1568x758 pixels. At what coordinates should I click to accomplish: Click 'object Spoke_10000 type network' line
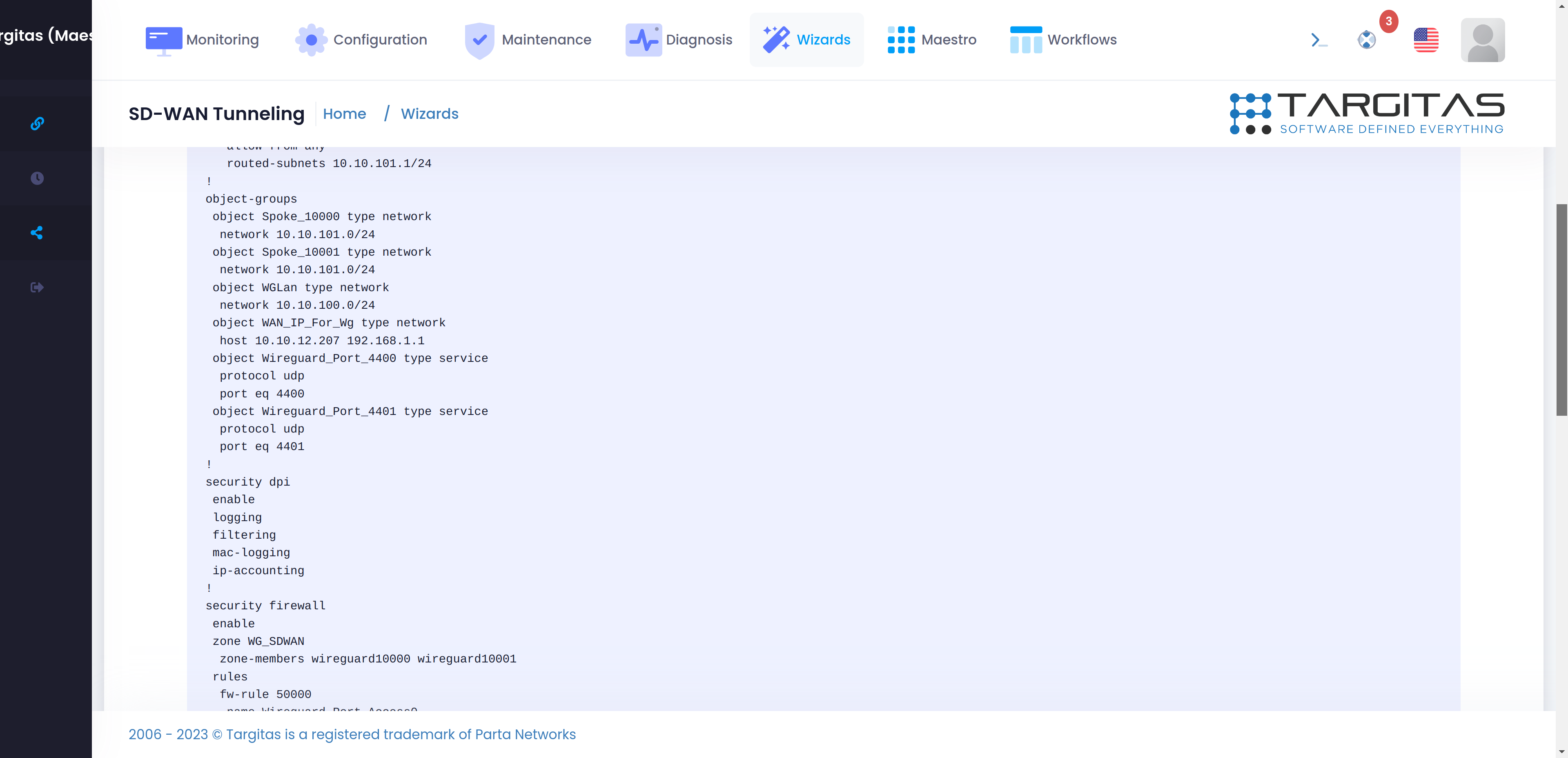pyautogui.click(x=321, y=217)
